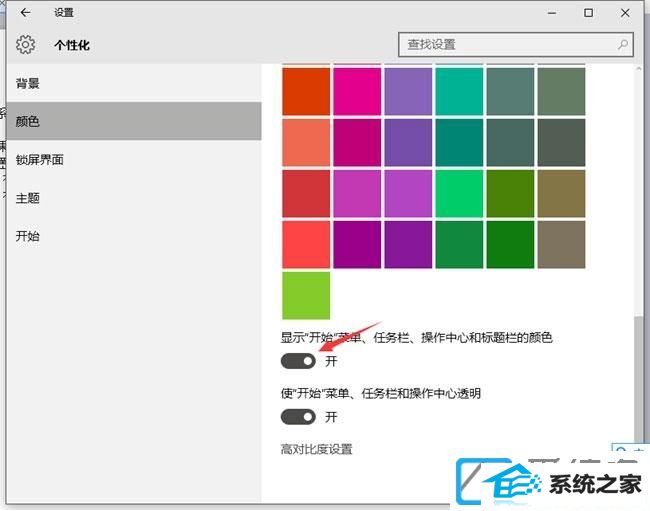Pick the medium purple swatch in second row

tap(408, 143)
